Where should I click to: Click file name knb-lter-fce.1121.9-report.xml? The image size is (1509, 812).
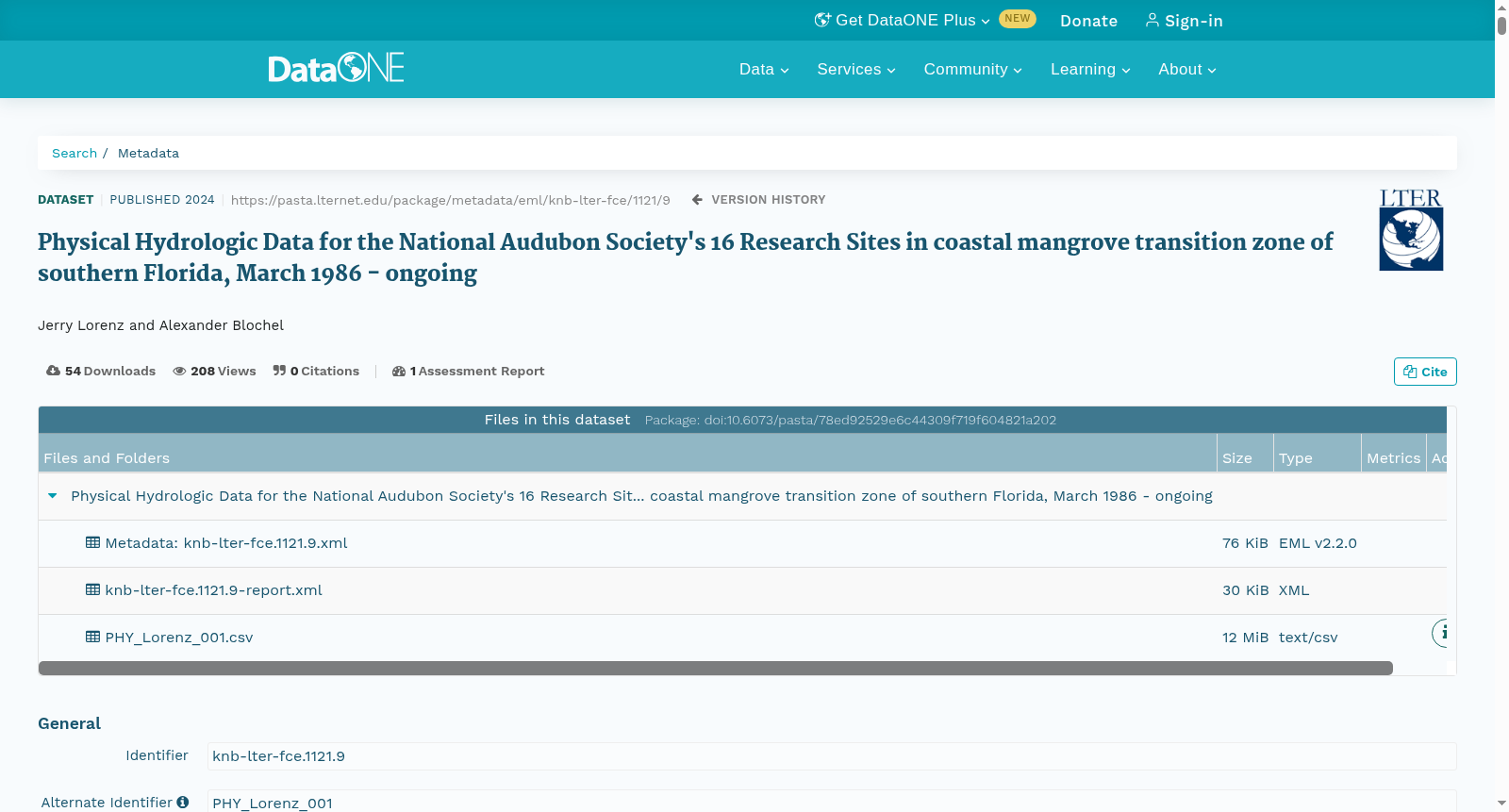tap(213, 590)
